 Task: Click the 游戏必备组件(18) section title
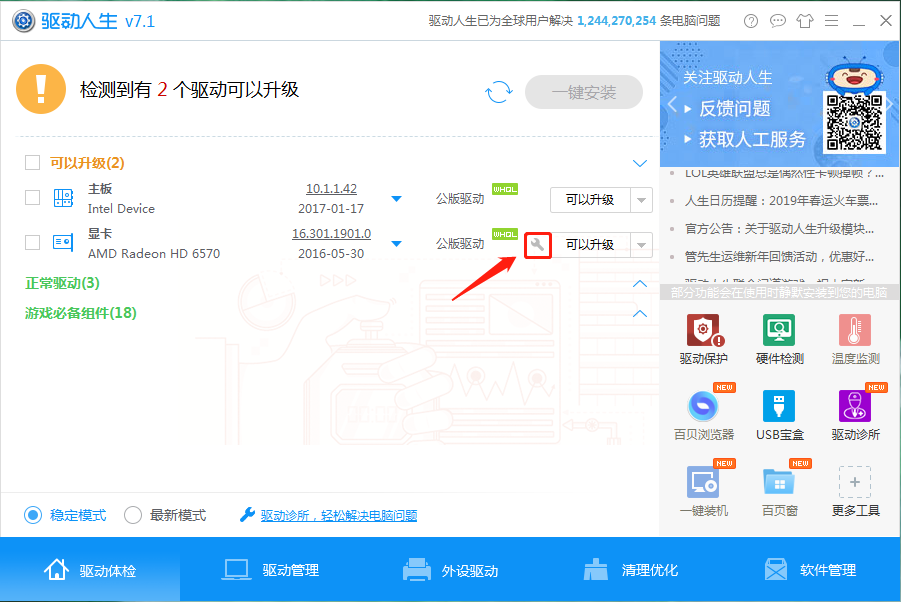click(80, 313)
